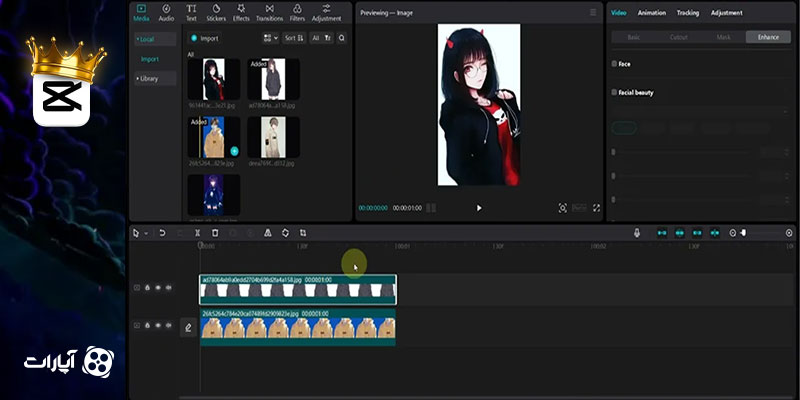This screenshot has width=800, height=400.
Task: Select the ad78064ab9a0 clip on timeline
Action: [x=298, y=290]
